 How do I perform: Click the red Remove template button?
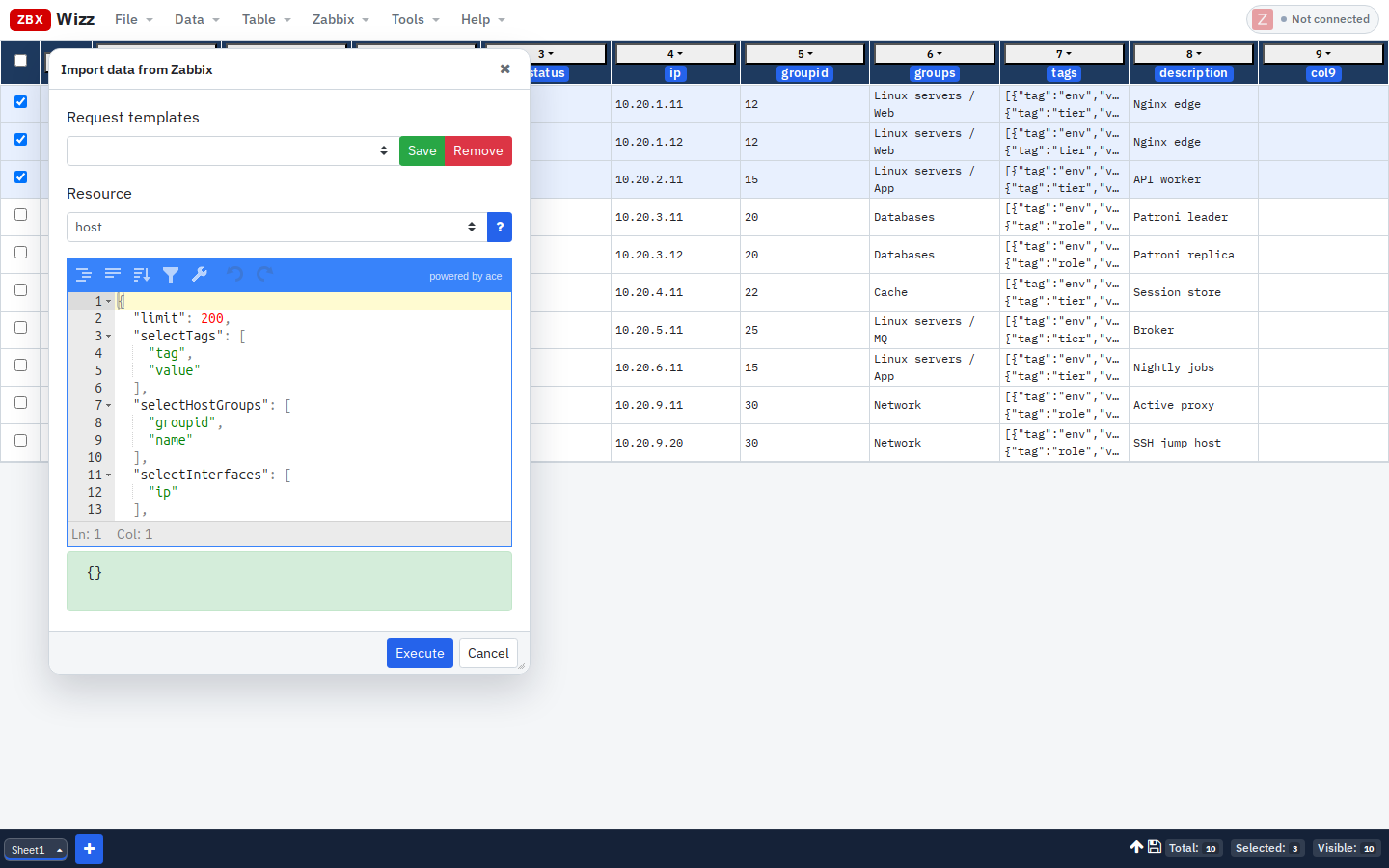pos(477,150)
